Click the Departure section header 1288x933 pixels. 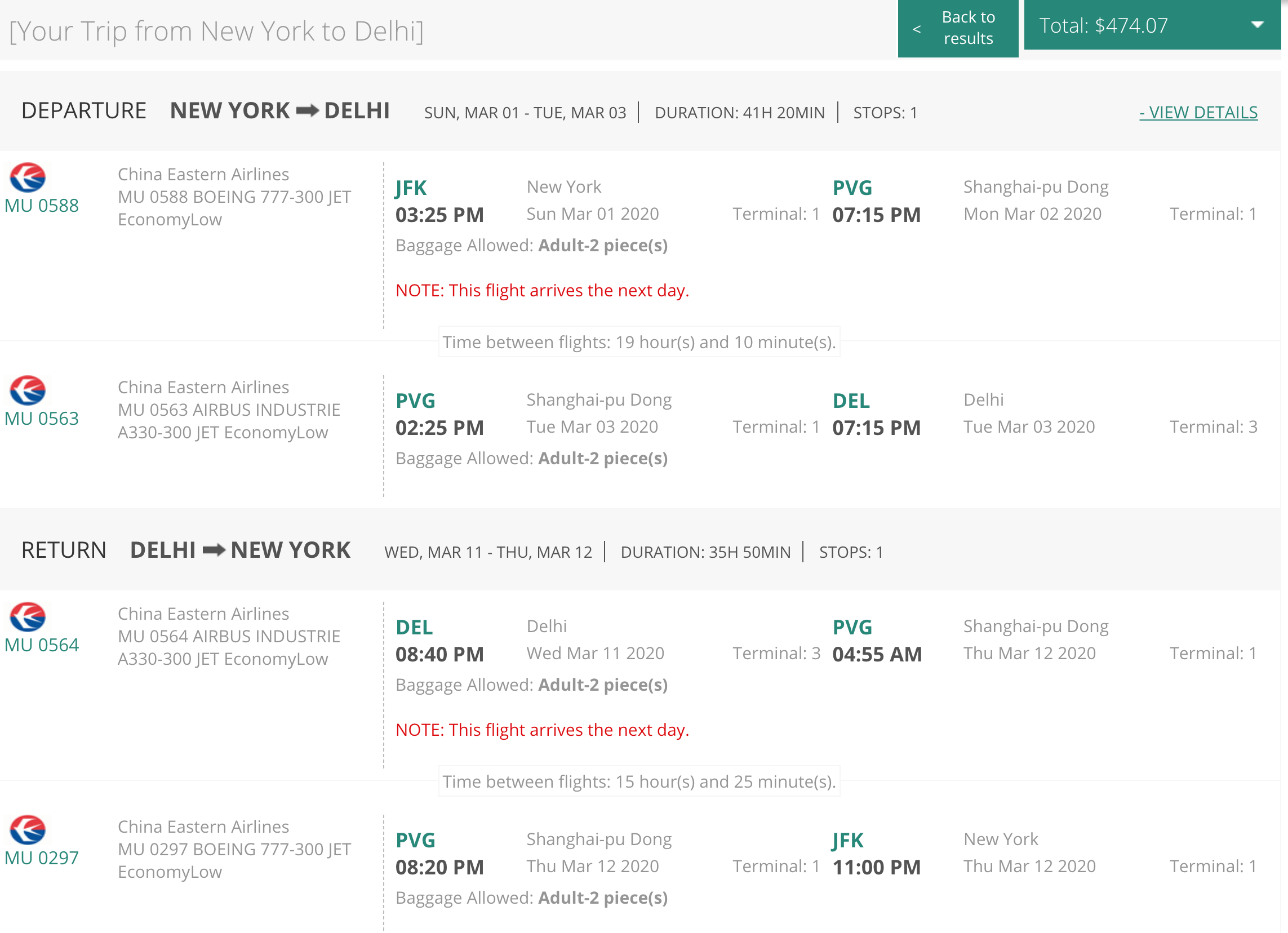pos(84,111)
